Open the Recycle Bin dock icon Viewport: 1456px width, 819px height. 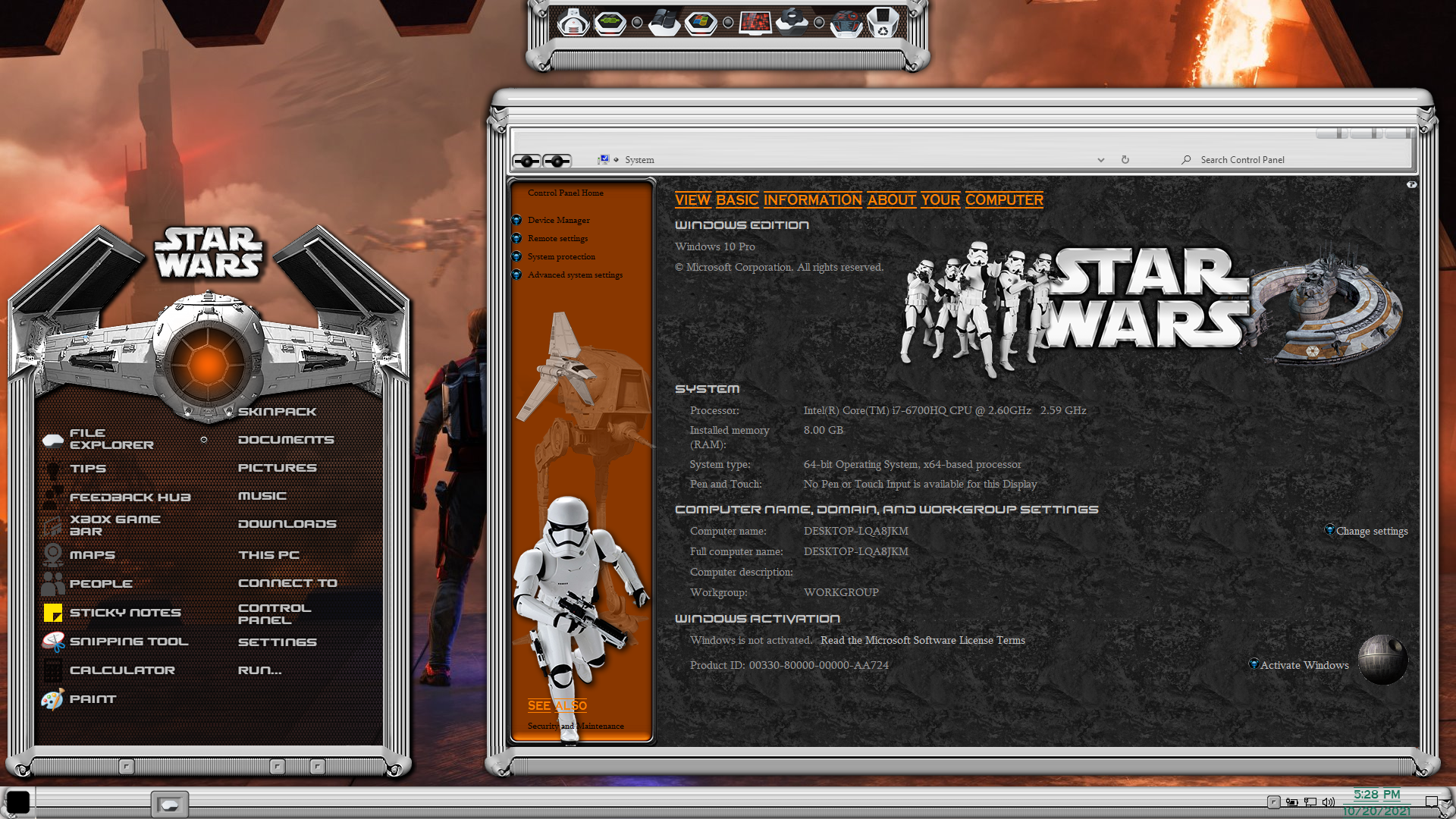882,23
